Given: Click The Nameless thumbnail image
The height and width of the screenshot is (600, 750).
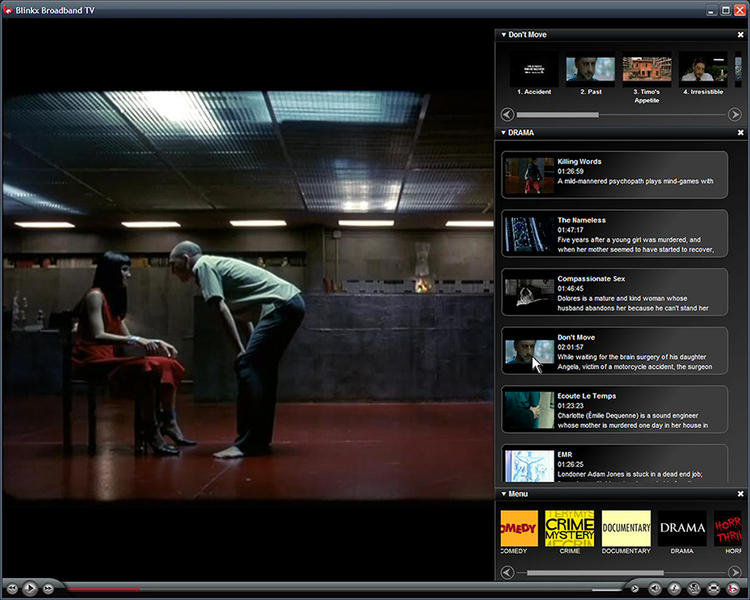Looking at the screenshot, I should coord(529,234).
